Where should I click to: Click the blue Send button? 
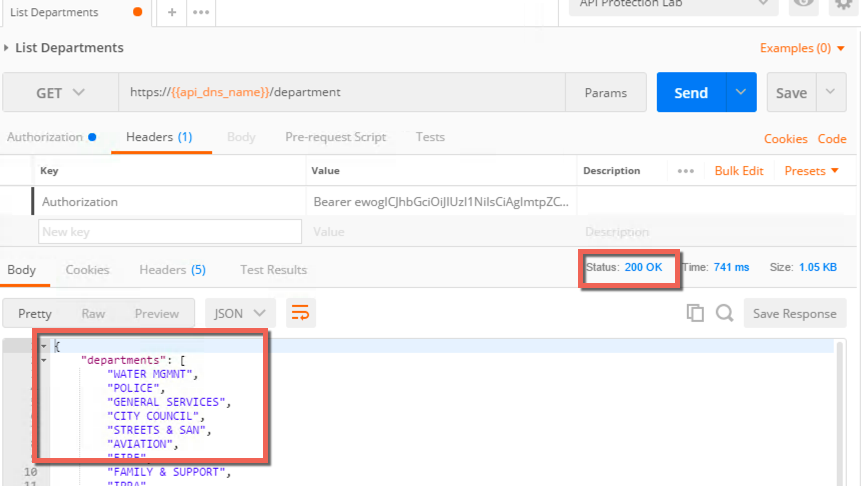tap(691, 92)
